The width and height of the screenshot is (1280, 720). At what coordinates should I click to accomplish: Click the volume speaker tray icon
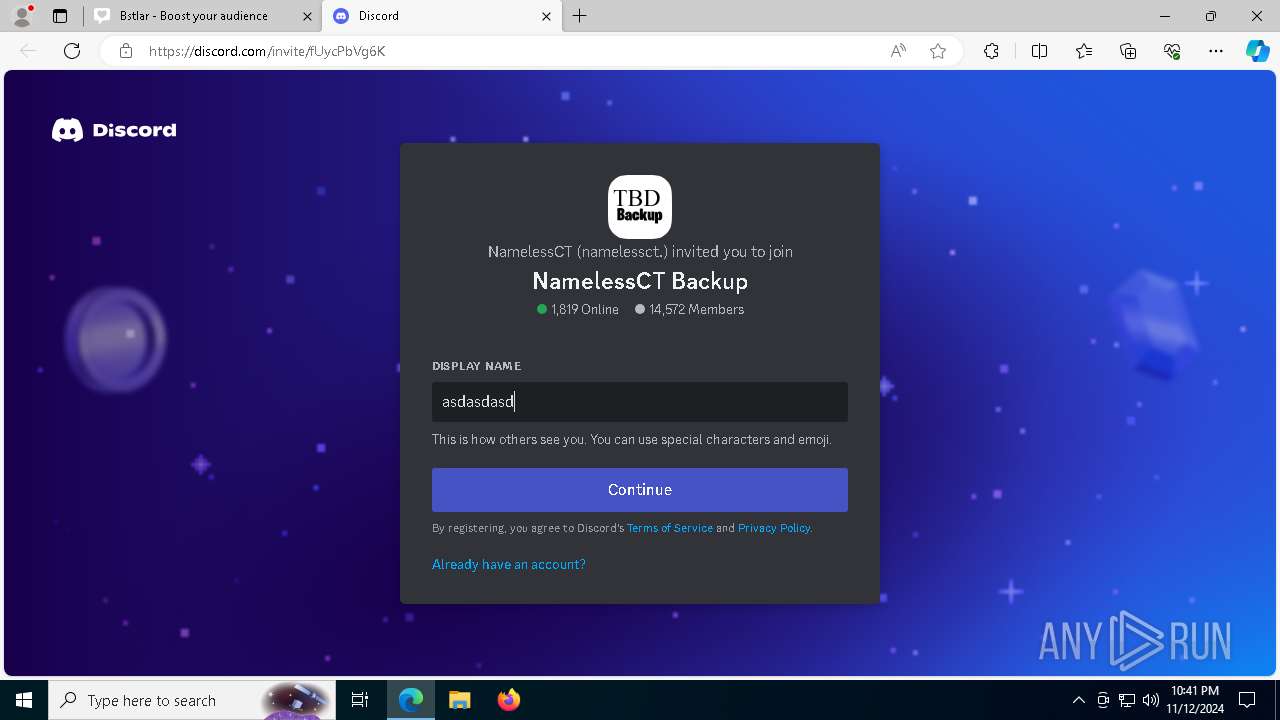click(x=1150, y=700)
